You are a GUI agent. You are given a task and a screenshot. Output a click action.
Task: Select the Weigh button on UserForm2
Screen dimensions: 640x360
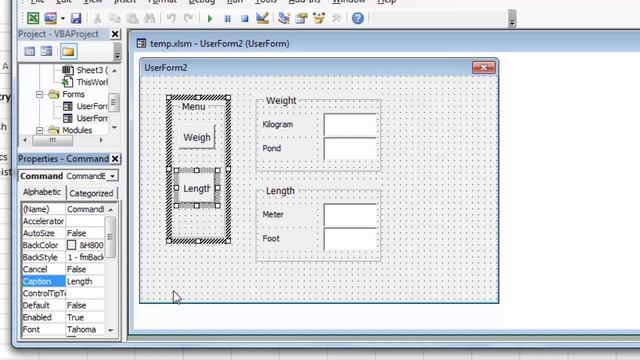tap(197, 138)
